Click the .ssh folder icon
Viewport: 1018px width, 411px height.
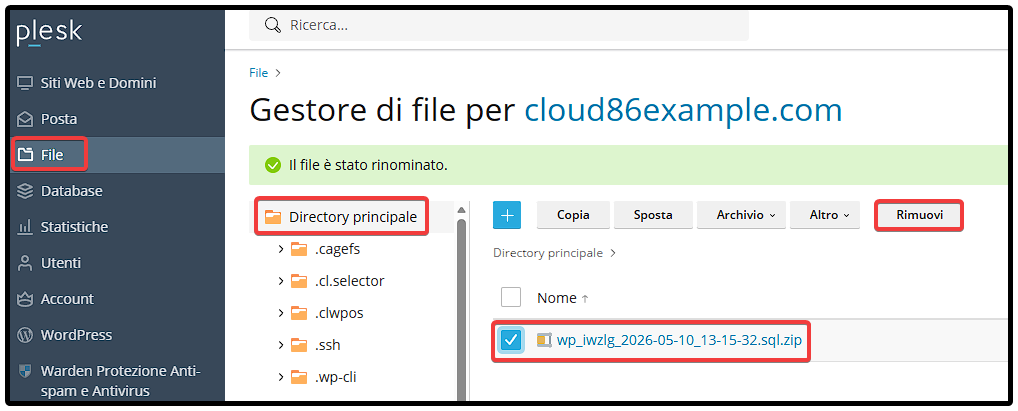(299, 345)
